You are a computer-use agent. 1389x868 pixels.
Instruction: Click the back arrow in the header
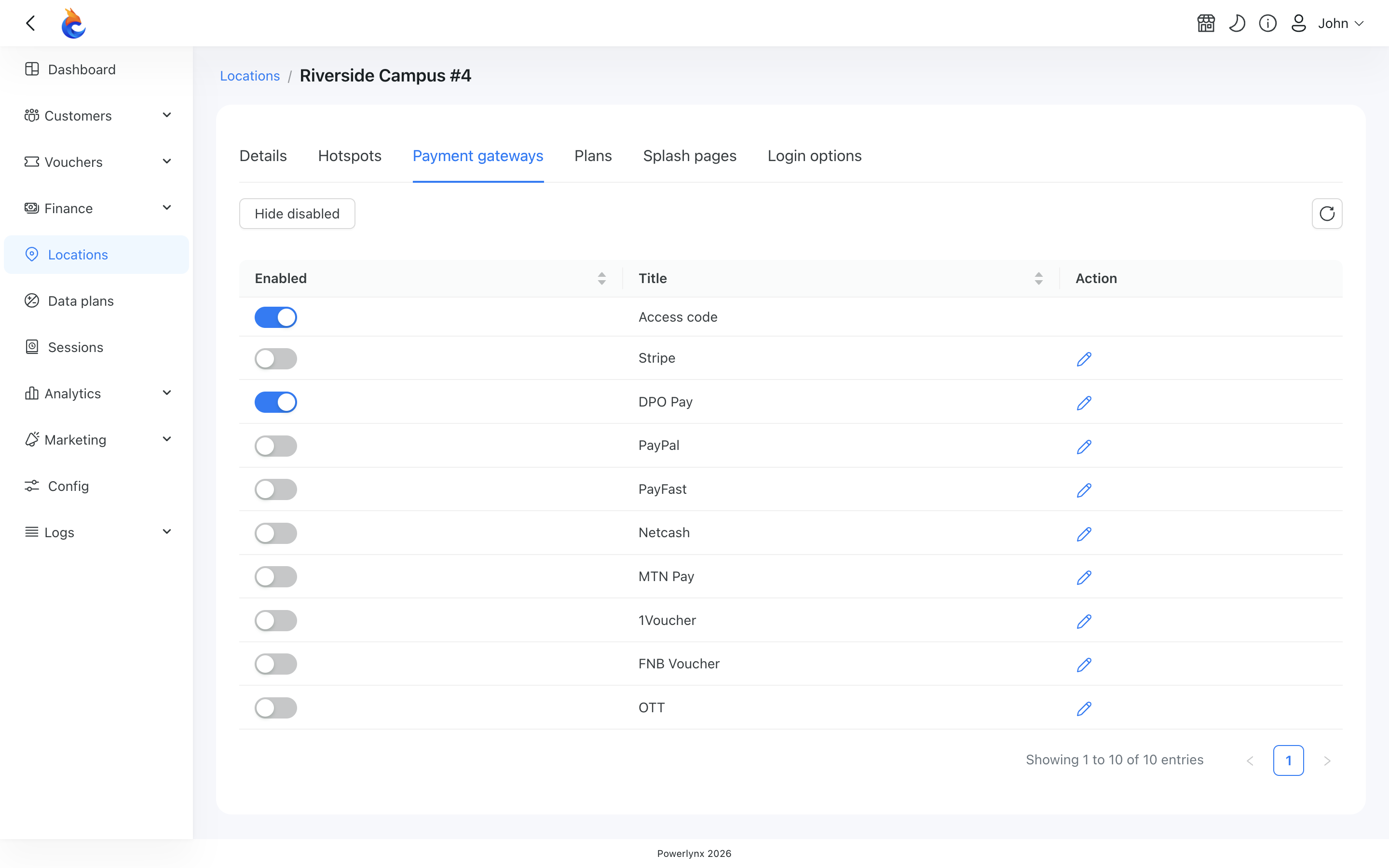pyautogui.click(x=31, y=23)
